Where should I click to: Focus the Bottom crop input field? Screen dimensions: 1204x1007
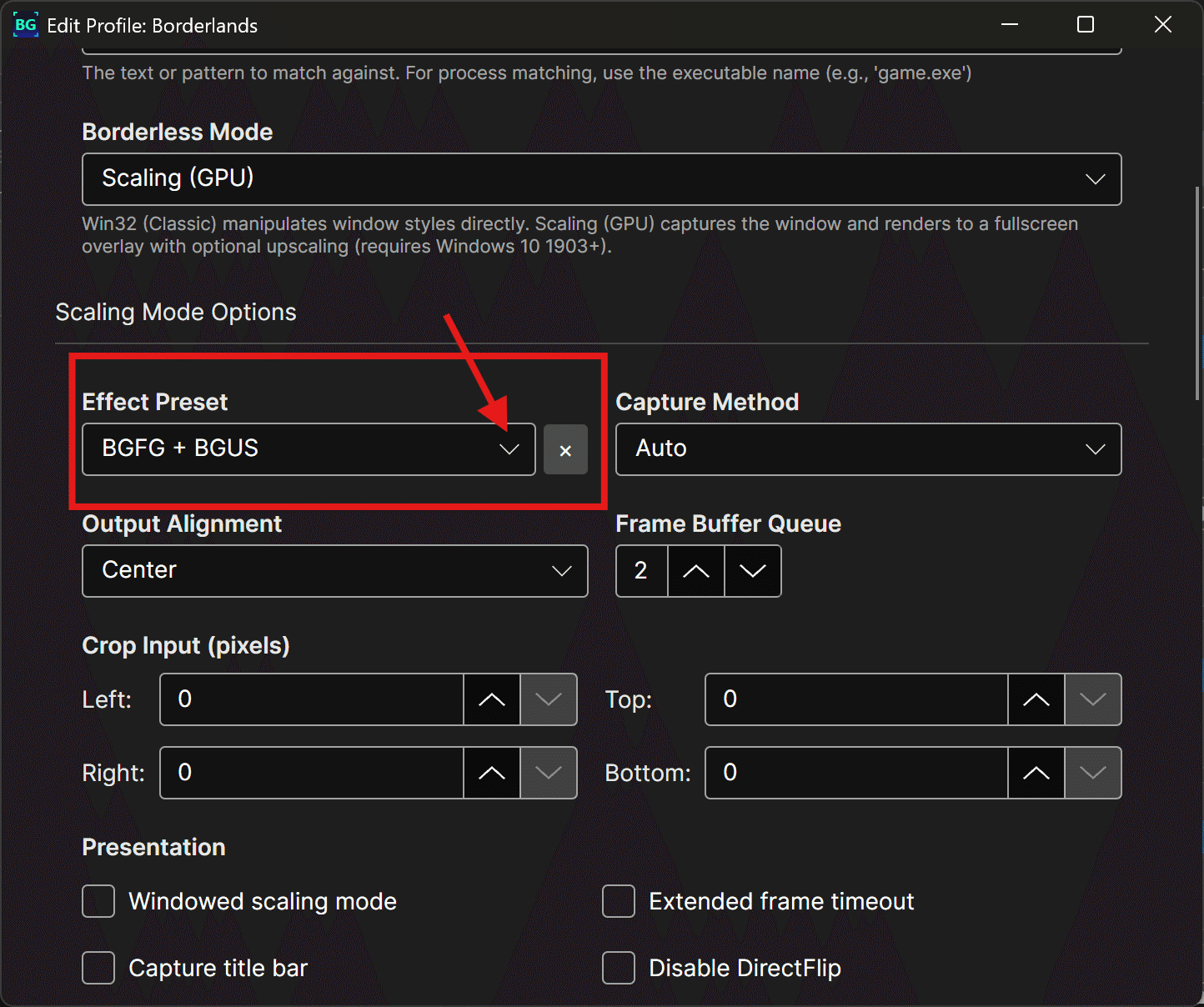[x=856, y=773]
